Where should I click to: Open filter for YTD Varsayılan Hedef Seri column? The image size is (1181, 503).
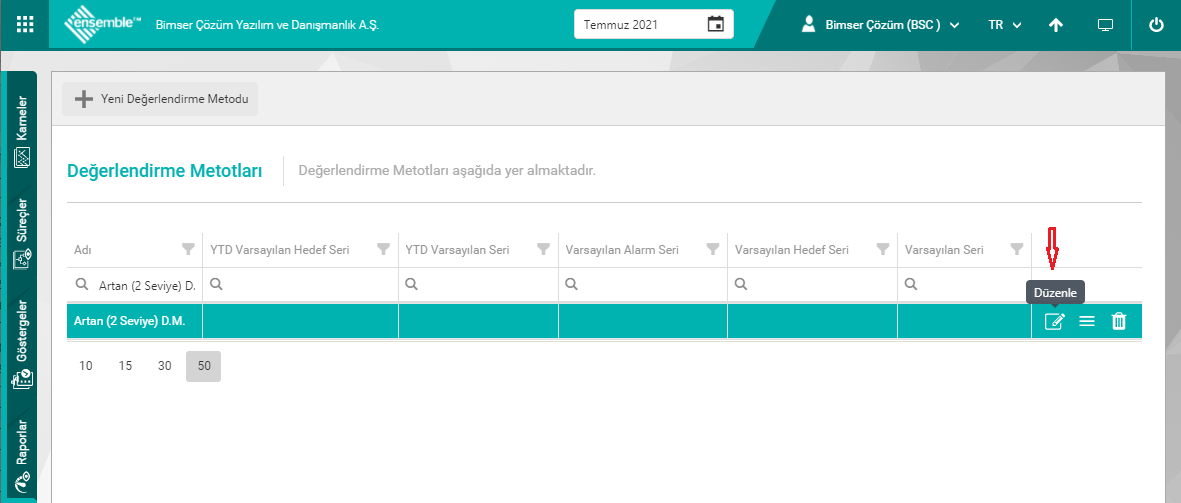coord(383,249)
